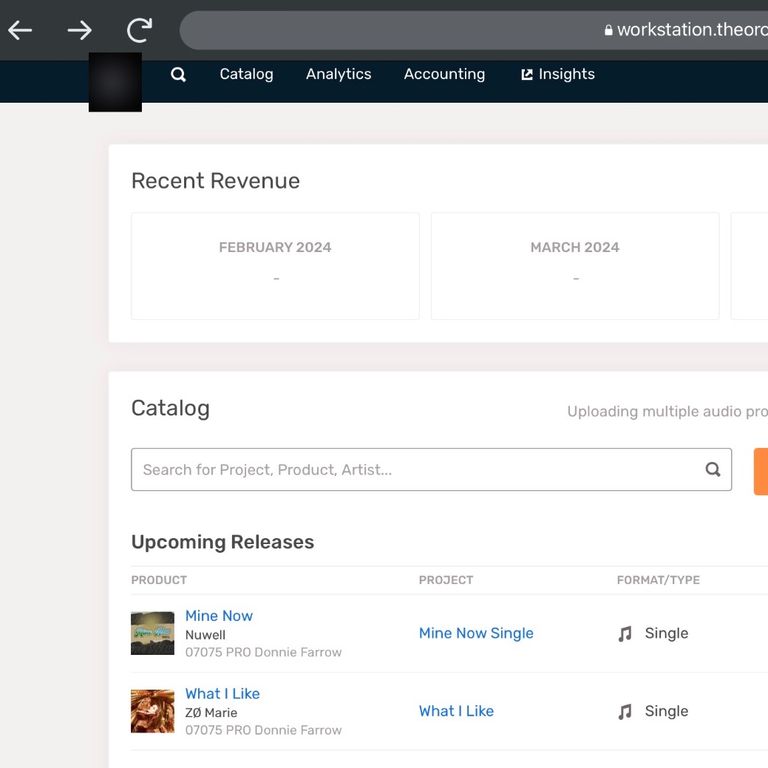Image resolution: width=768 pixels, height=768 pixels.
Task: Click the orange button beside search
Action: (761, 471)
